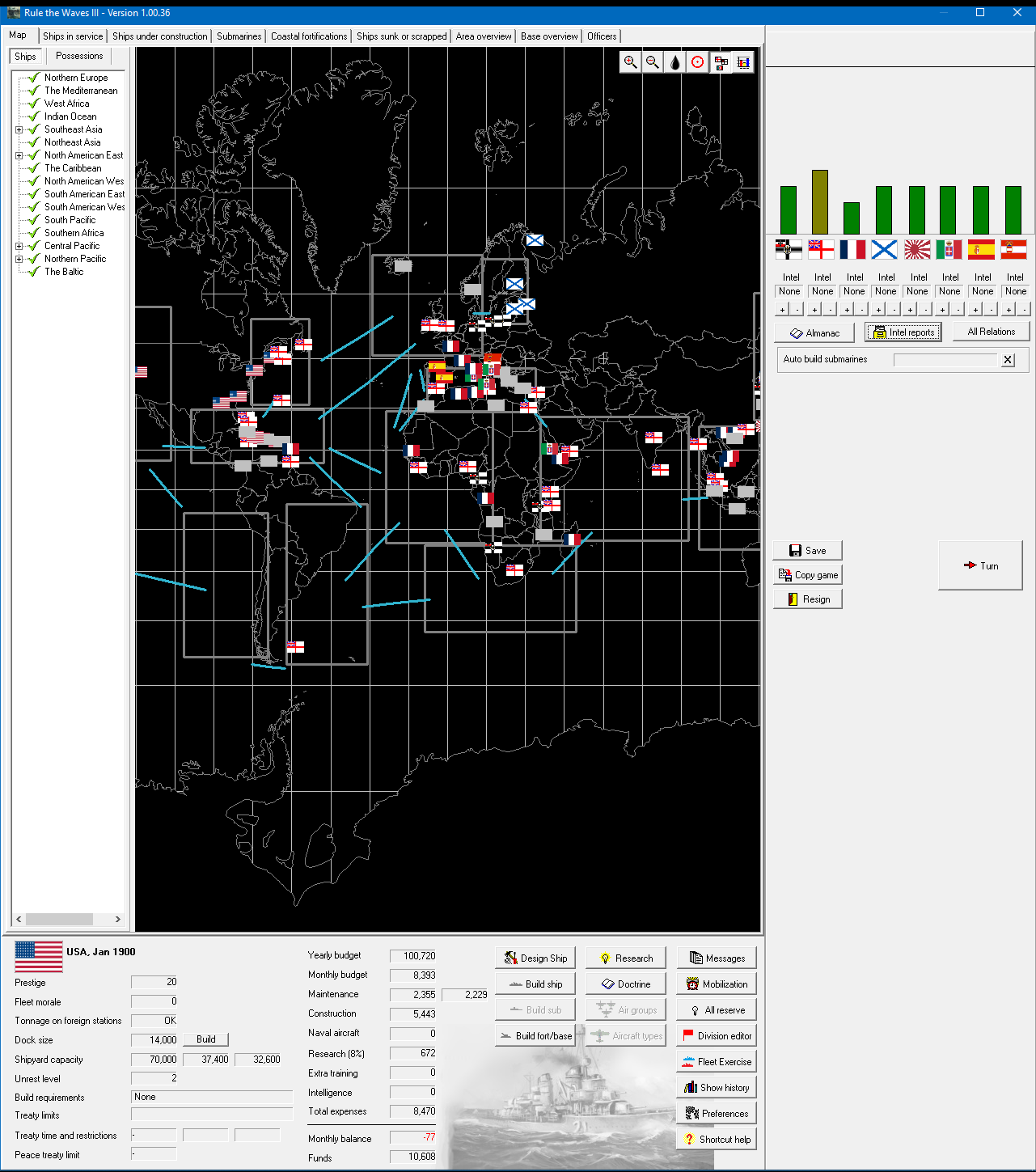Click the Auto build submarines field
The width and height of the screenshot is (1036, 1172).
pos(947,360)
